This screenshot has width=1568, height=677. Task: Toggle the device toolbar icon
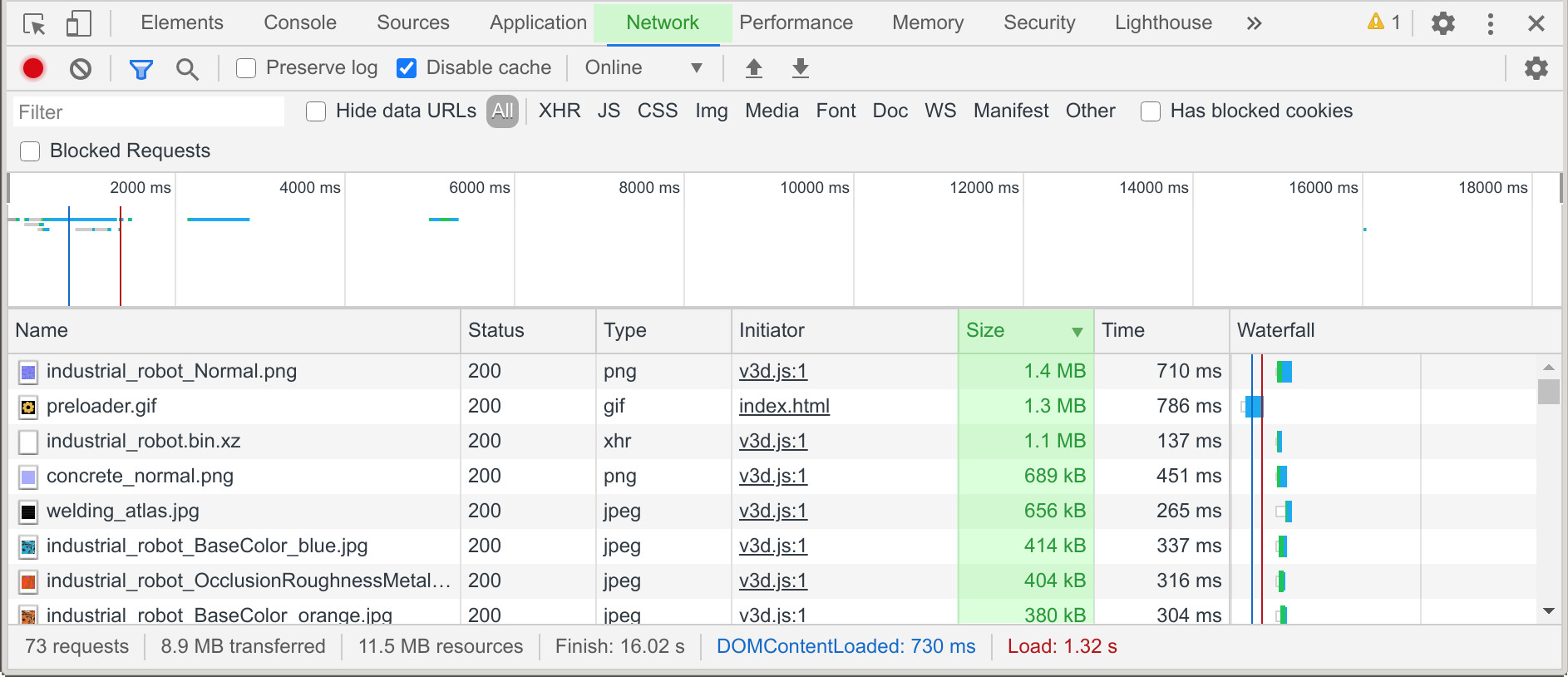pos(78,24)
